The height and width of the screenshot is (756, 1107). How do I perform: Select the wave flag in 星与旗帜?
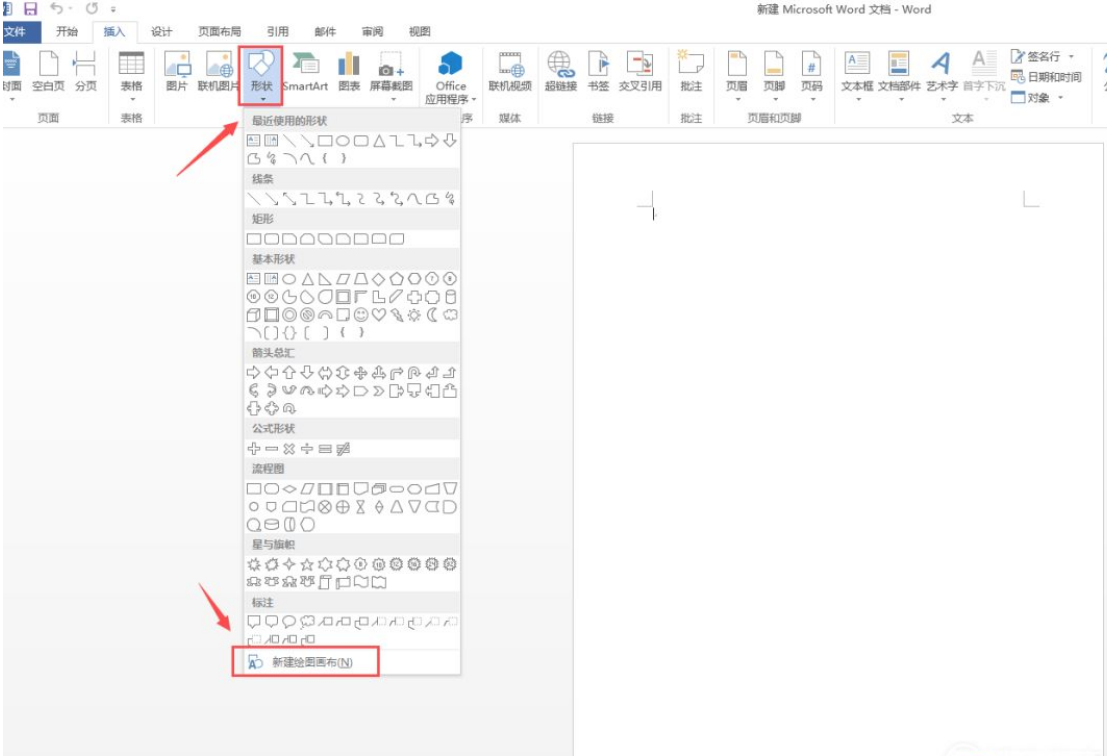tap(361, 582)
